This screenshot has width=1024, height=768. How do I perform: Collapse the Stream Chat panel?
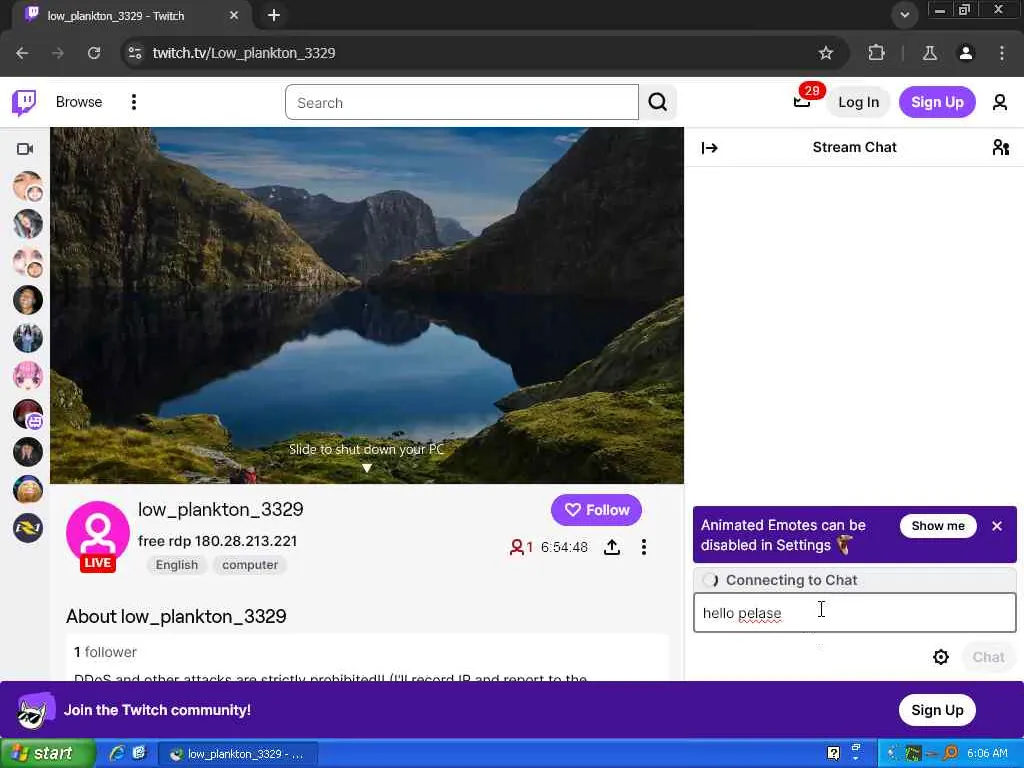[x=710, y=148]
